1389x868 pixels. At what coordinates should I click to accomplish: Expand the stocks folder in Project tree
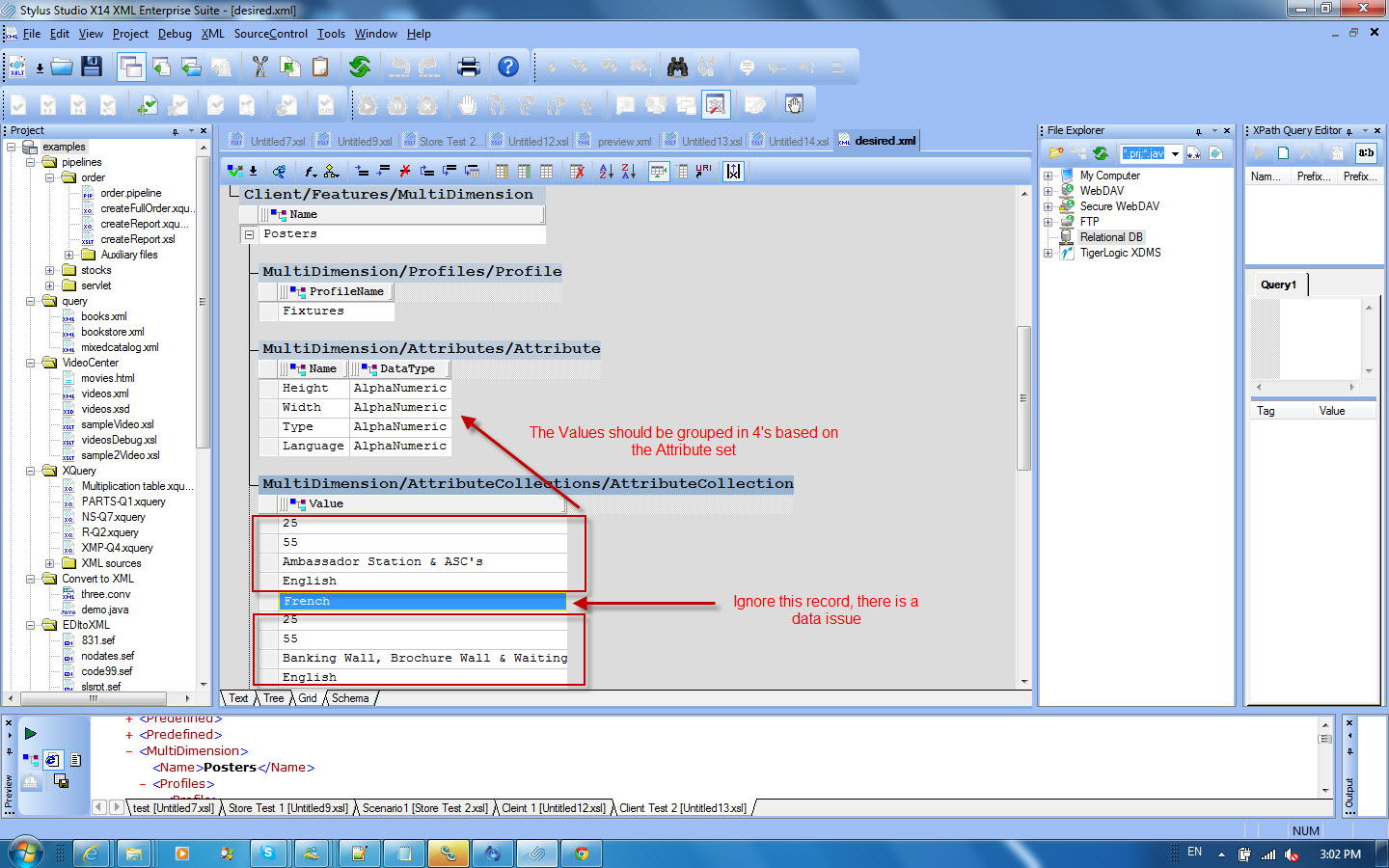[x=50, y=271]
